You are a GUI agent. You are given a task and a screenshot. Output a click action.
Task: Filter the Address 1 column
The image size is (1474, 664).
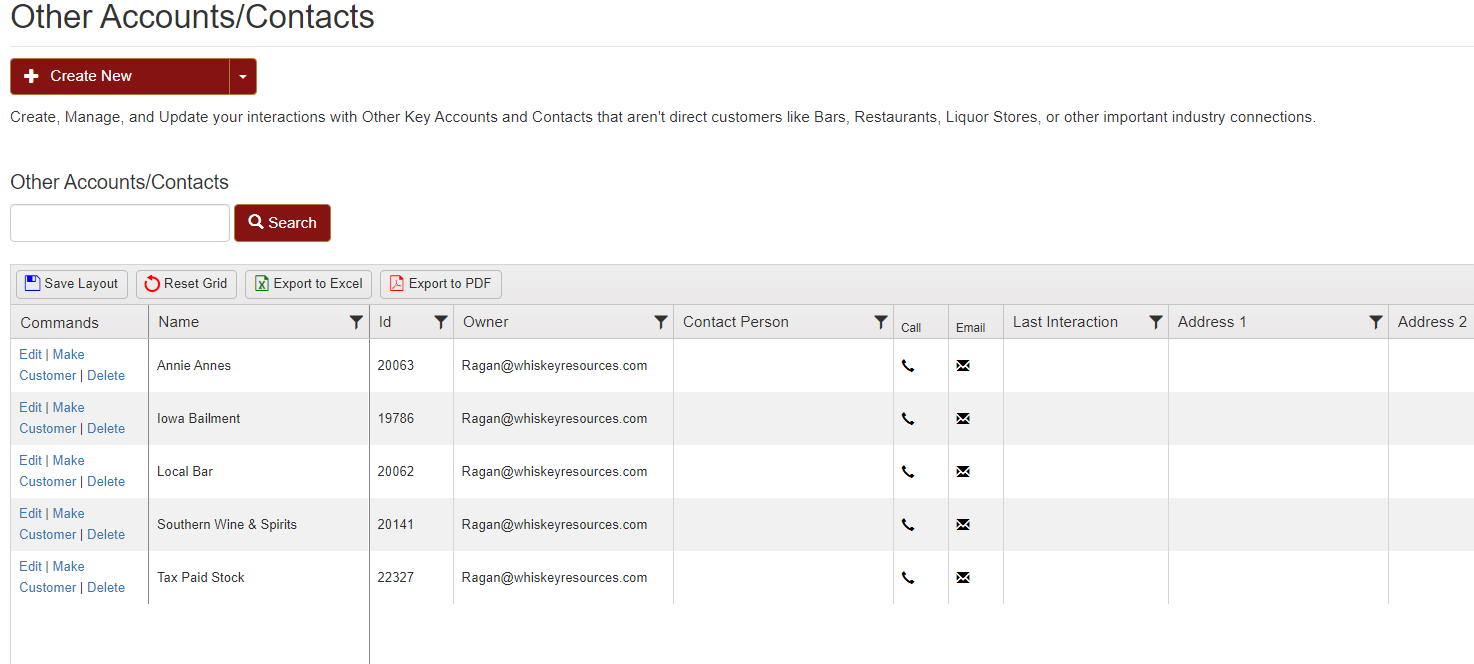coord(1376,322)
